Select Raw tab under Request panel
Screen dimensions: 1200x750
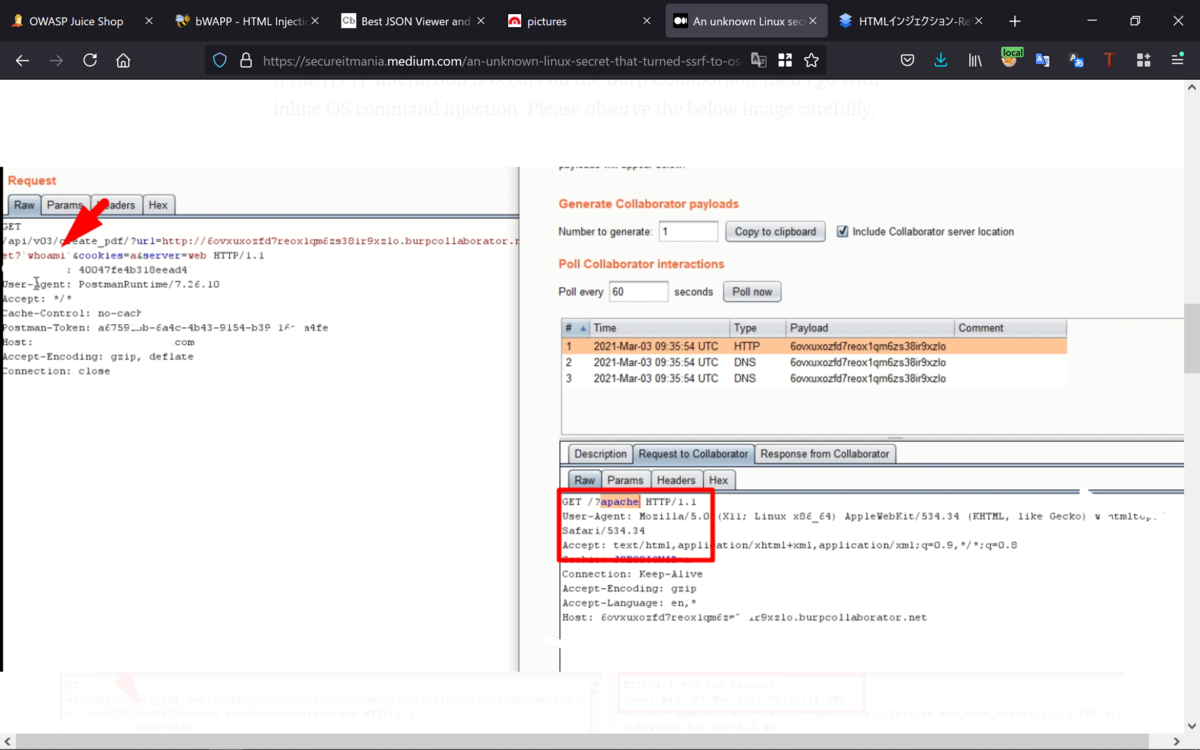pos(24,205)
